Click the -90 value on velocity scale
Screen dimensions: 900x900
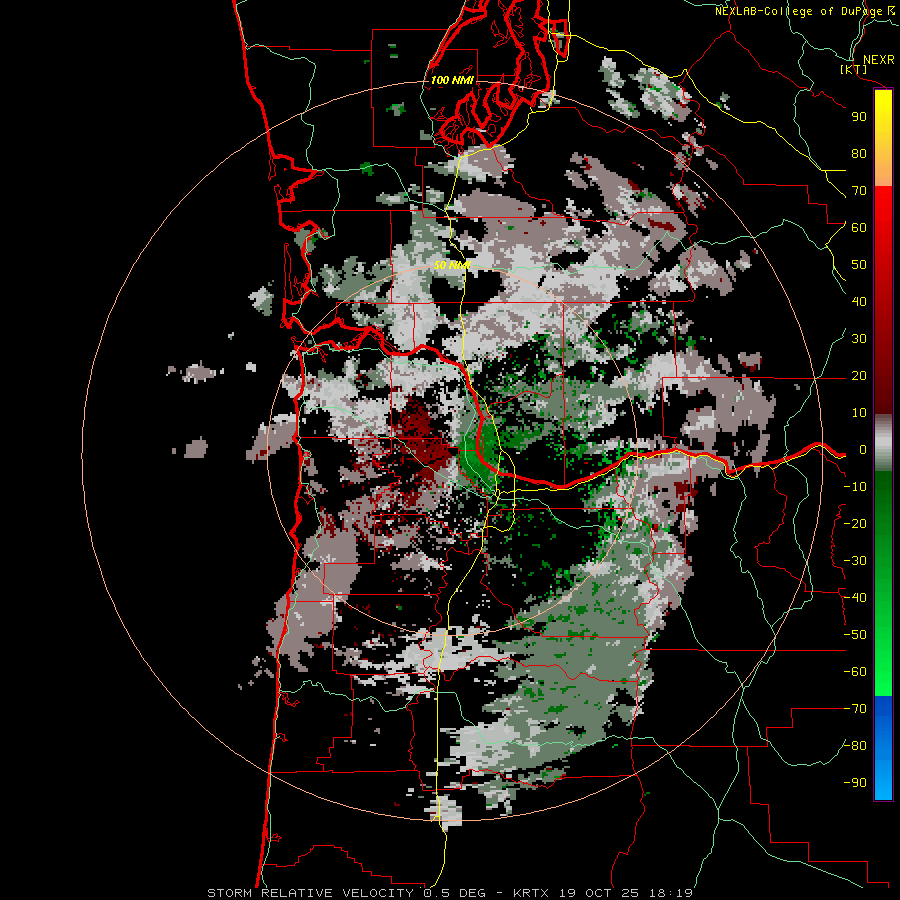[855, 783]
